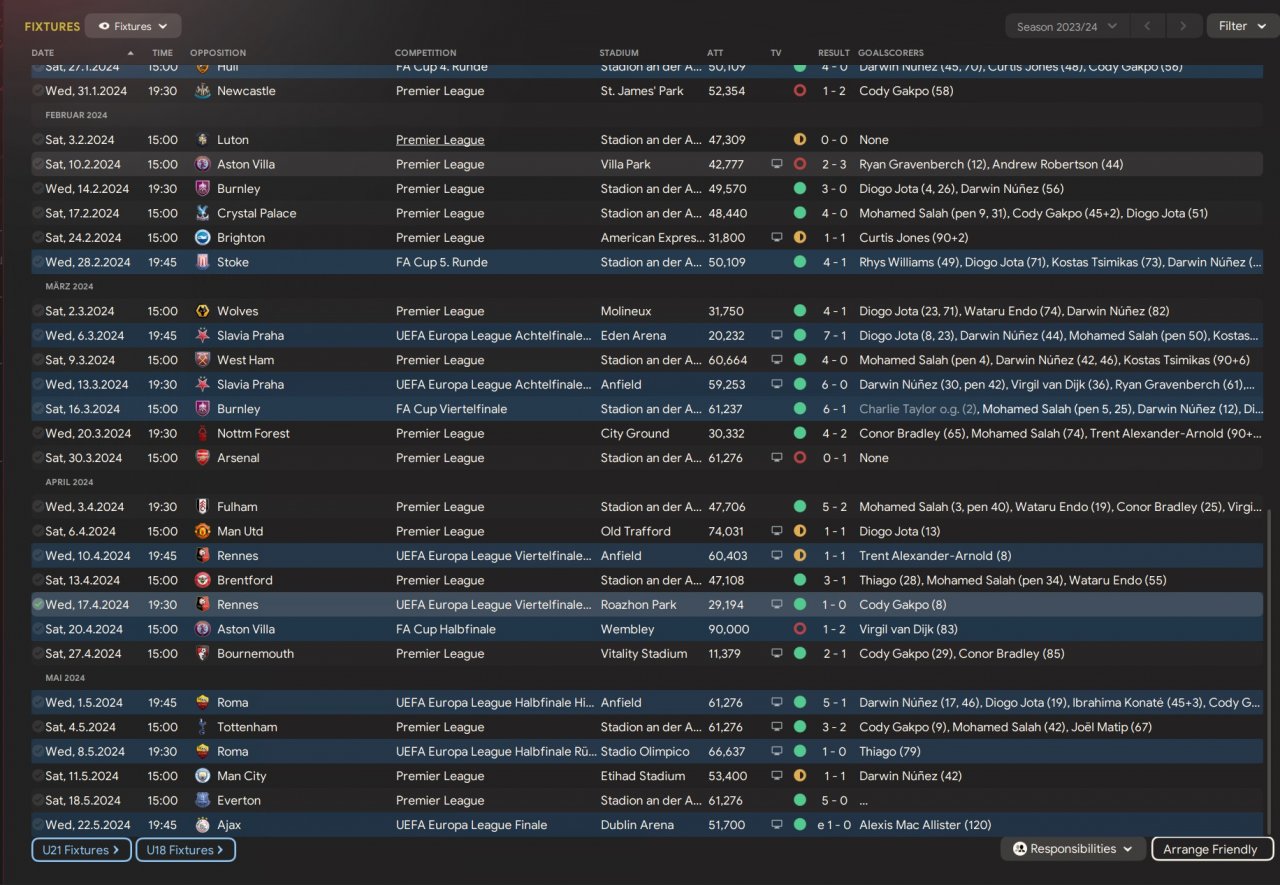Click the Arrange Friendly button
This screenshot has width=1280, height=885.
[x=1212, y=849]
